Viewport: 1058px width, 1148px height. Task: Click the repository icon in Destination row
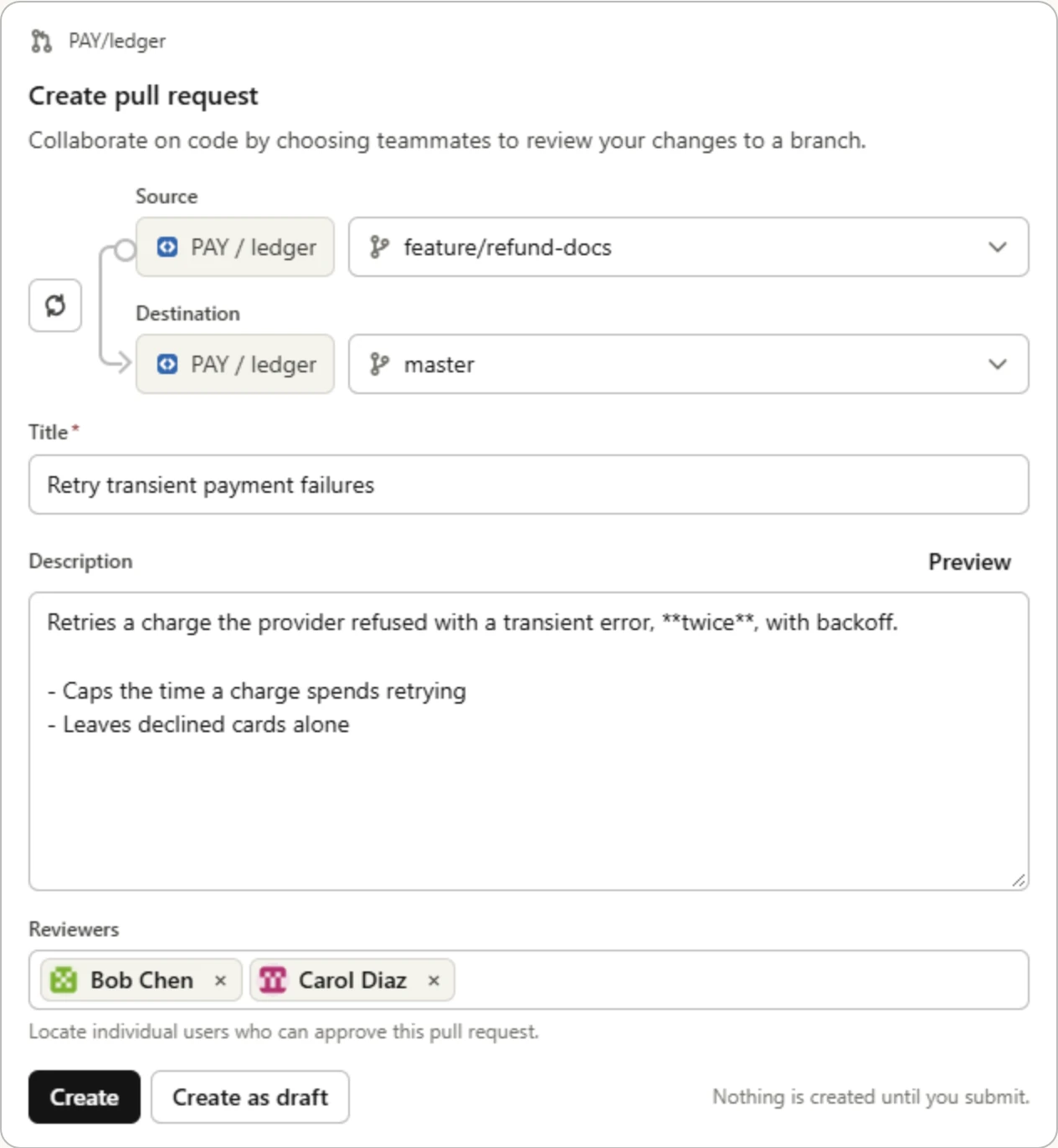pyautogui.click(x=167, y=364)
